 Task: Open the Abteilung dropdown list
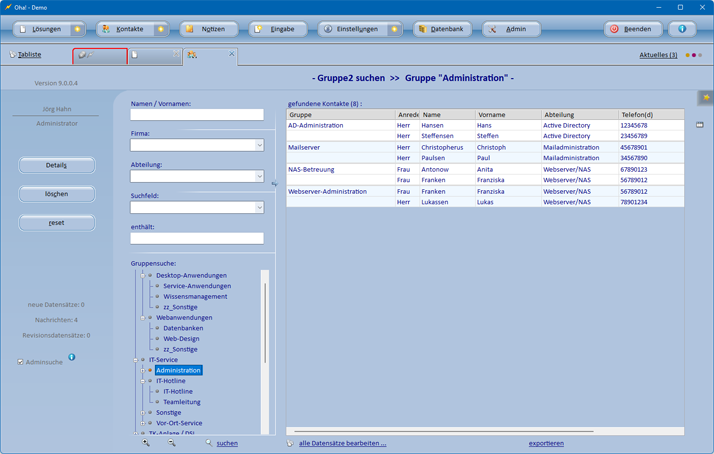259,176
